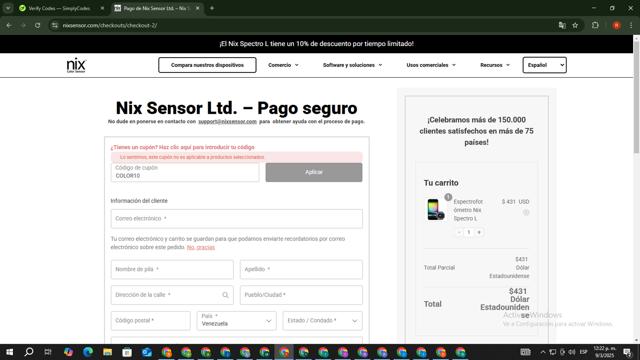Screen dimensions: 640x360
Task: Open the site information icon in the address bar
Action: 55,25
